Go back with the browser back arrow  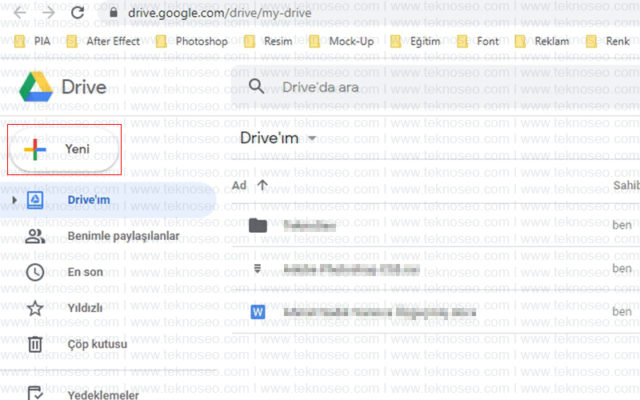coord(19,13)
